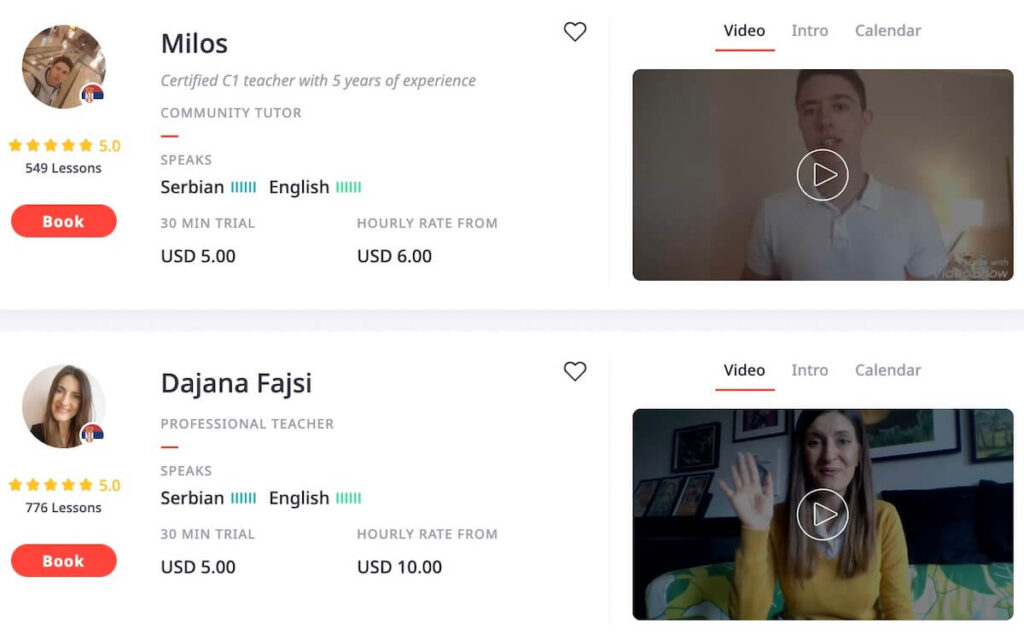Open Milos's profile picture
The height and width of the screenshot is (641, 1024).
click(63, 67)
